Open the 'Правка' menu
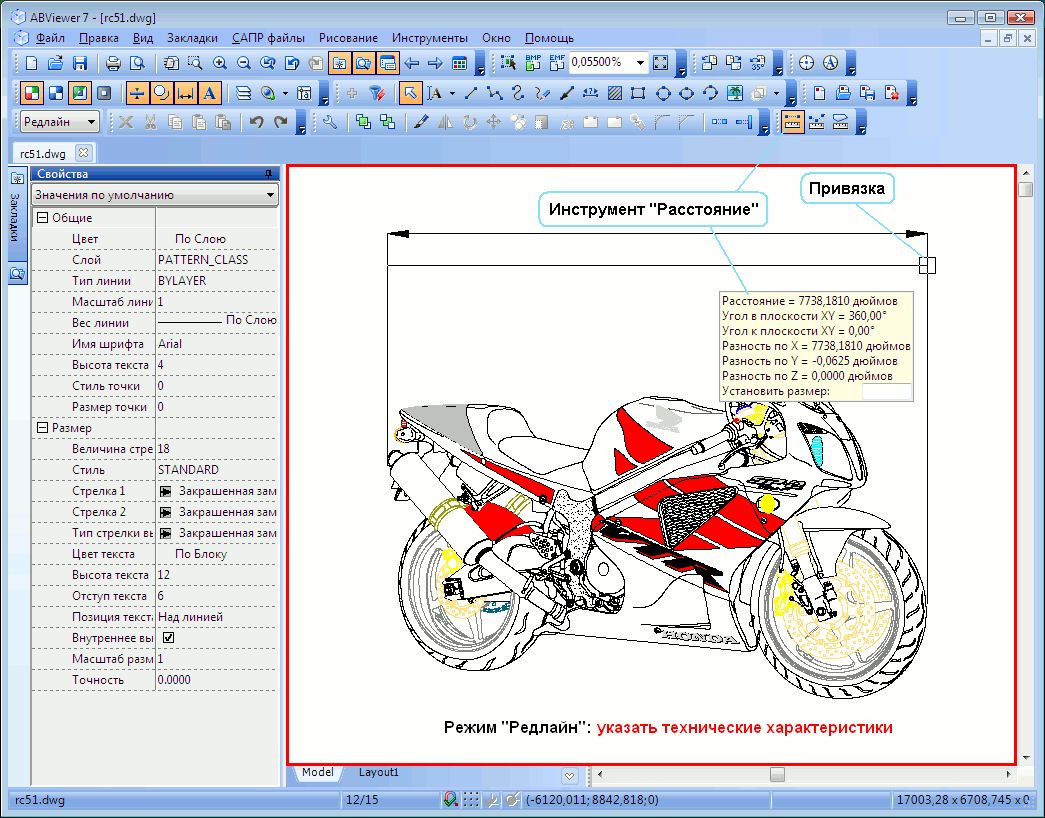Screen dimensions: 1045x818 [x=99, y=38]
